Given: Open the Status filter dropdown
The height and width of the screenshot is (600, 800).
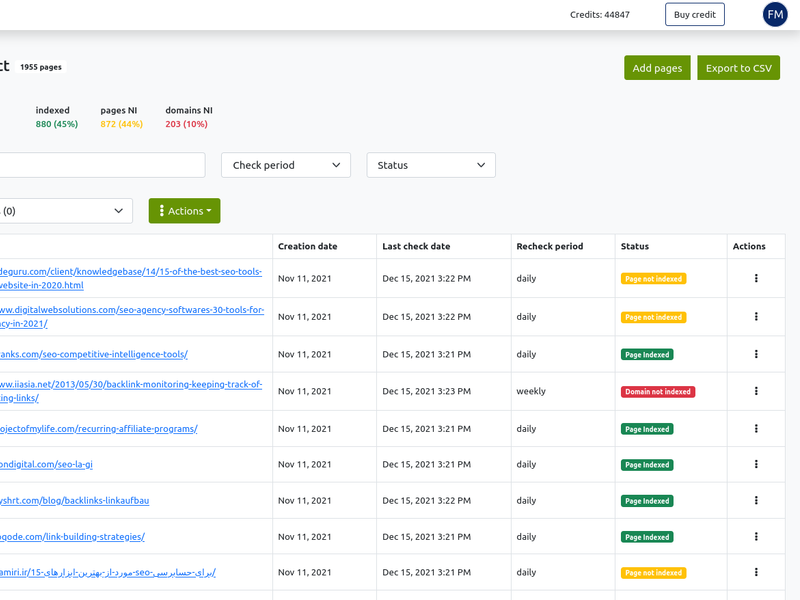Looking at the screenshot, I should pyautogui.click(x=430, y=165).
